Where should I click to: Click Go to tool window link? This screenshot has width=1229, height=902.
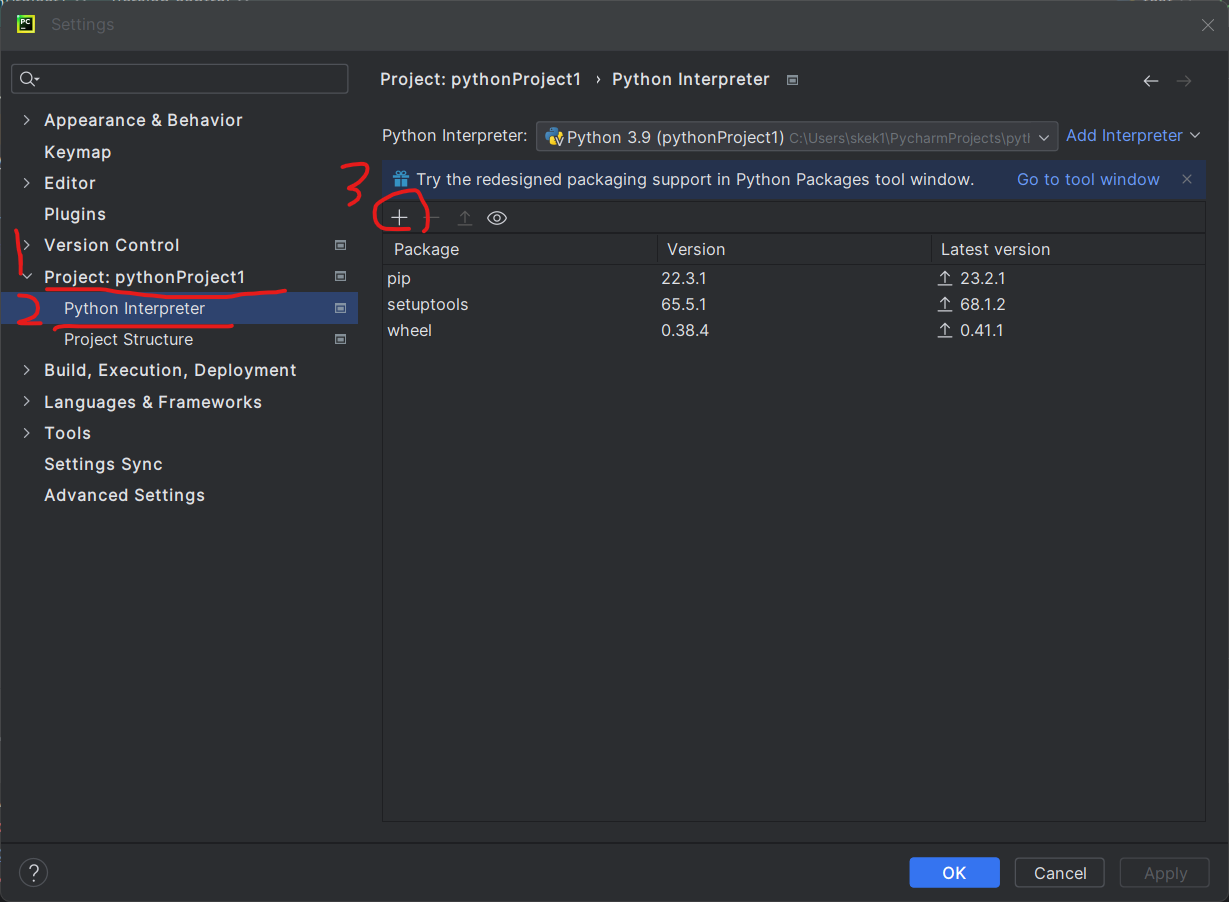pos(1088,179)
